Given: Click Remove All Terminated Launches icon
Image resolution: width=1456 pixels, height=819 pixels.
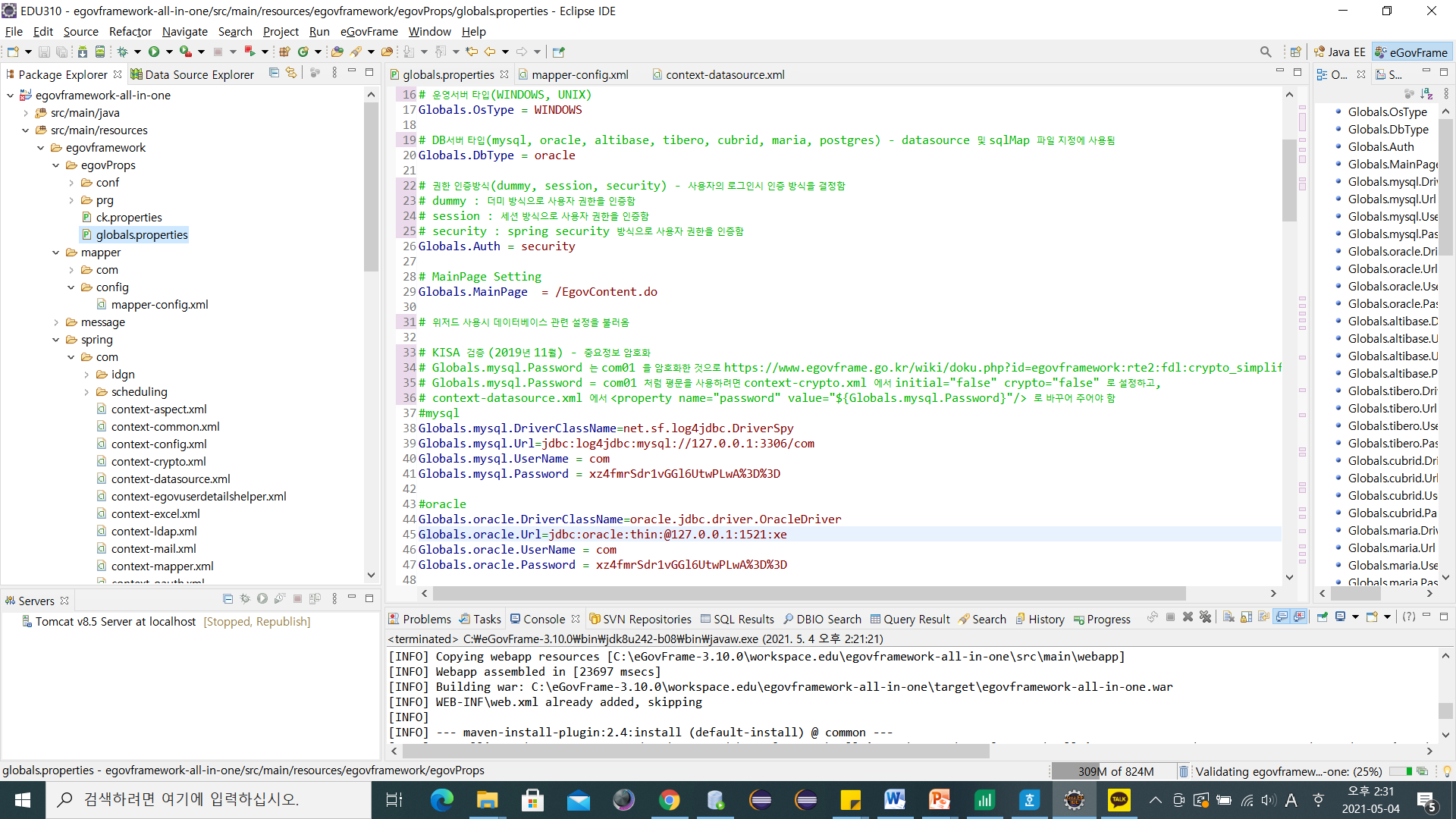Looking at the screenshot, I should [1206, 617].
